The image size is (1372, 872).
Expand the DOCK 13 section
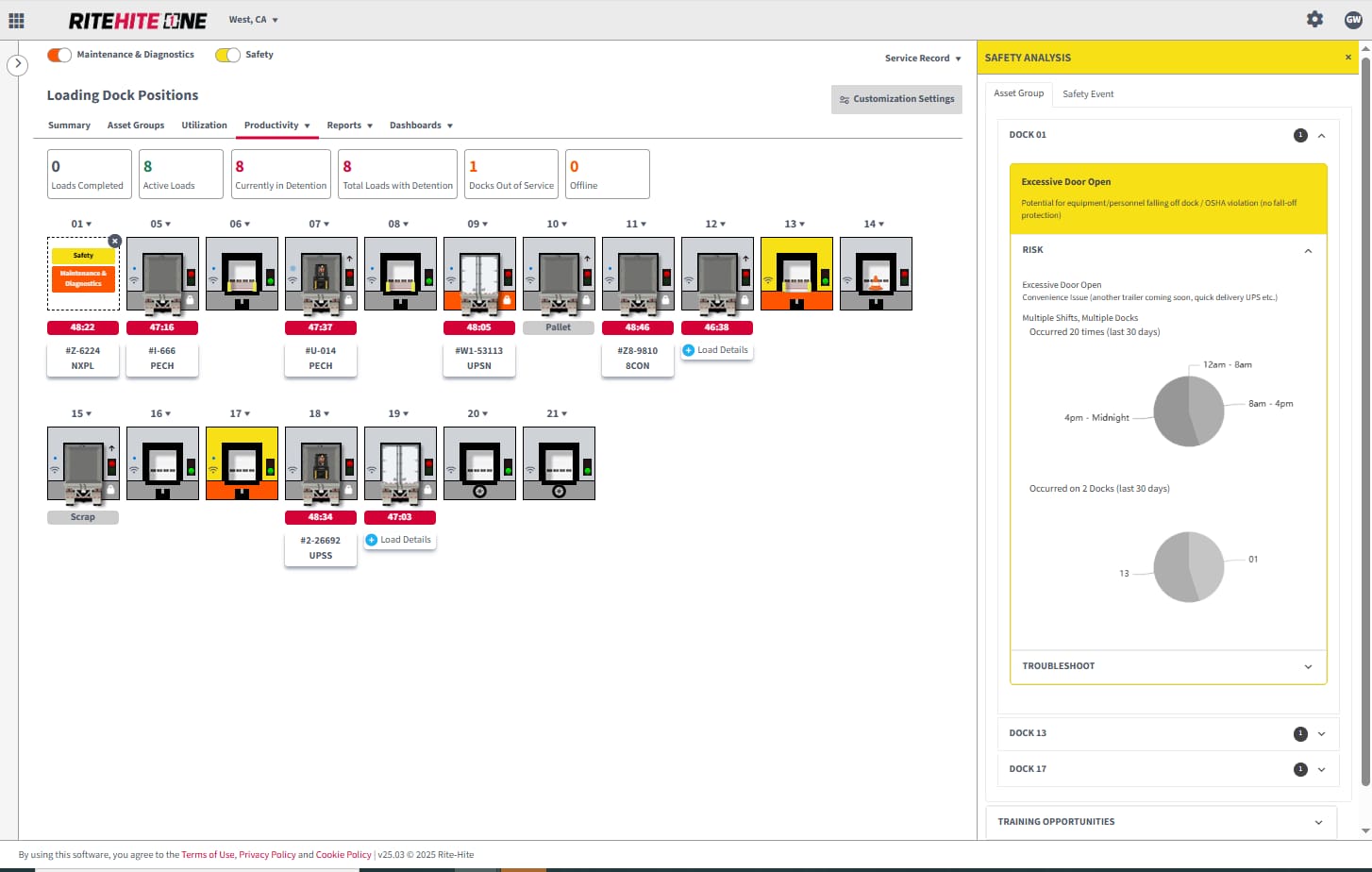click(1321, 733)
